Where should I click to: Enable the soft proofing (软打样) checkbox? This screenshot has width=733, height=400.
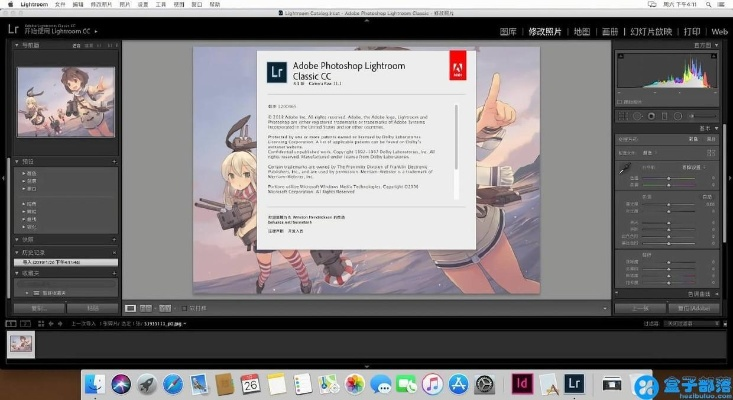point(183,308)
